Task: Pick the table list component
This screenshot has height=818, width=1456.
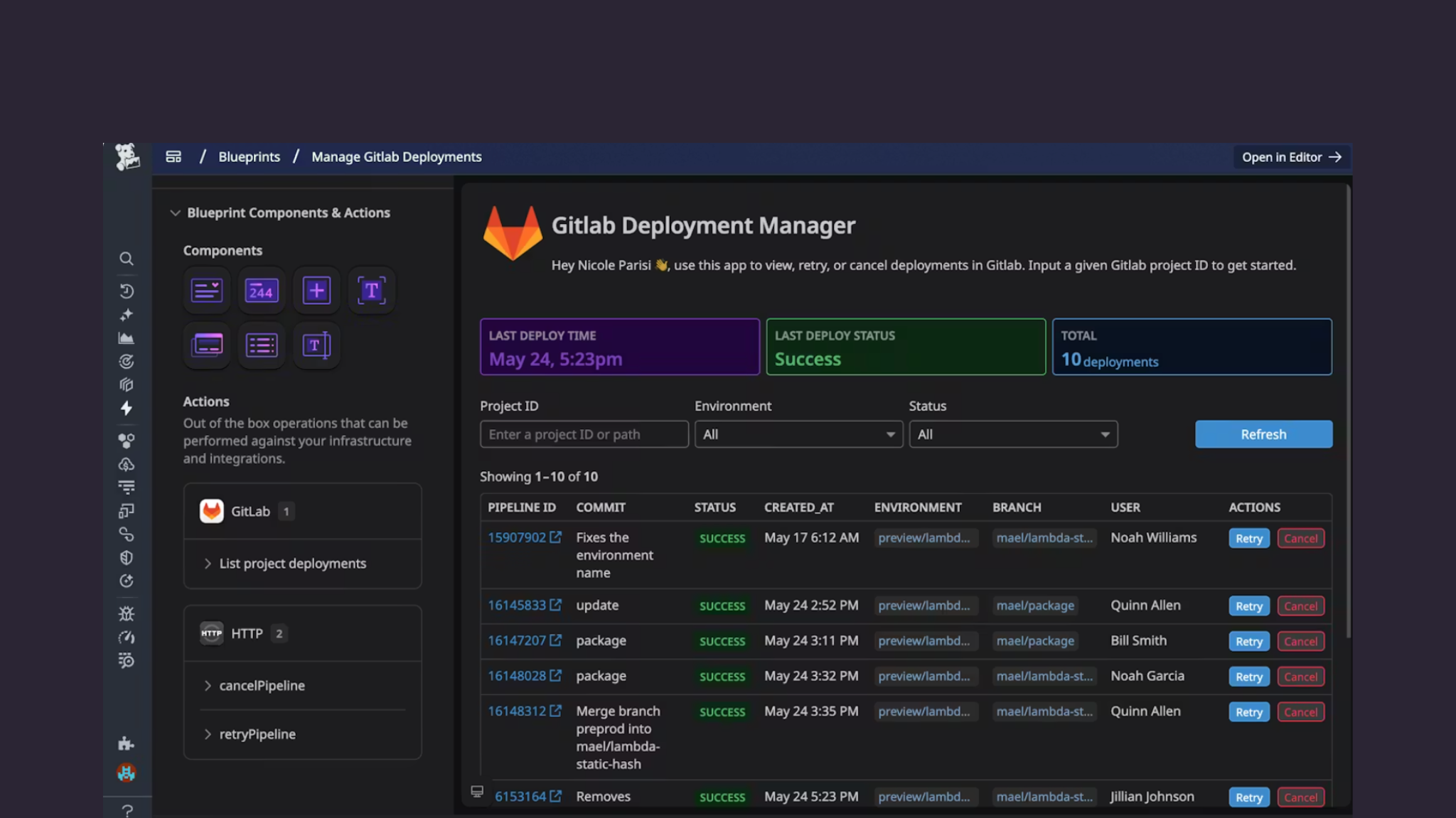Action: point(262,345)
